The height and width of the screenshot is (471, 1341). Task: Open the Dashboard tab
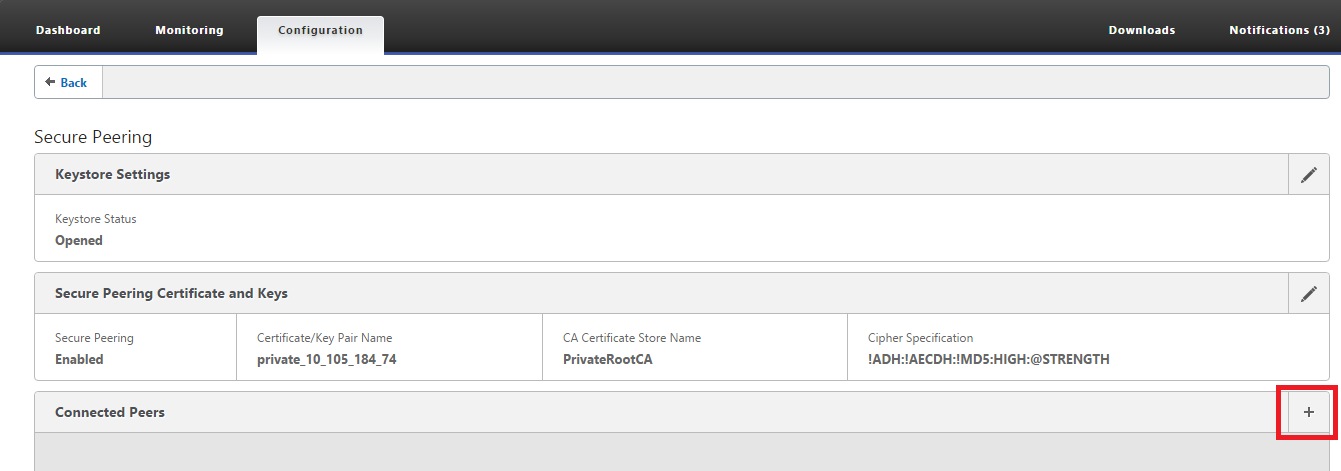pyautogui.click(x=68, y=30)
